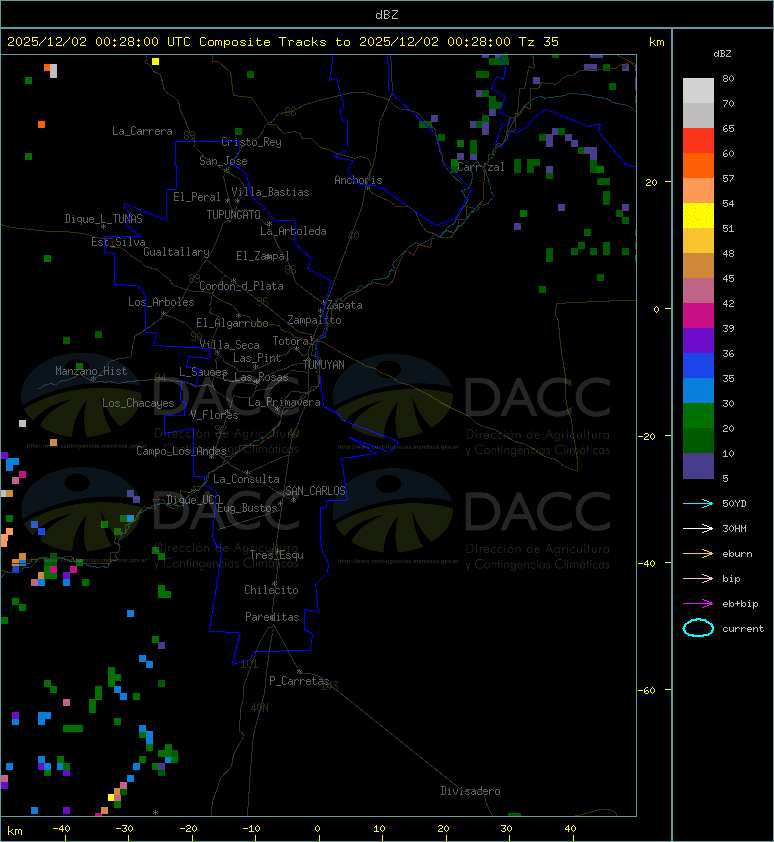Click the Dique_UCL label
Screen dimensions: 774x842
point(194,500)
